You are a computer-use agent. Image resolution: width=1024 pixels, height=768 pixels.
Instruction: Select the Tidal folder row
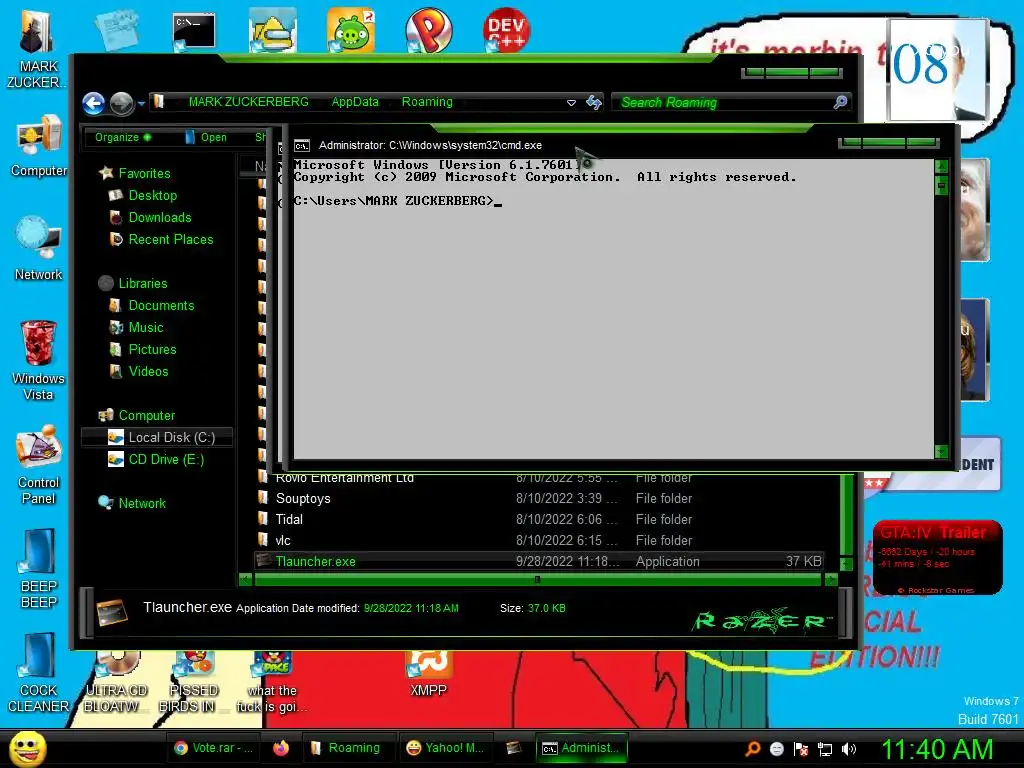(539, 519)
